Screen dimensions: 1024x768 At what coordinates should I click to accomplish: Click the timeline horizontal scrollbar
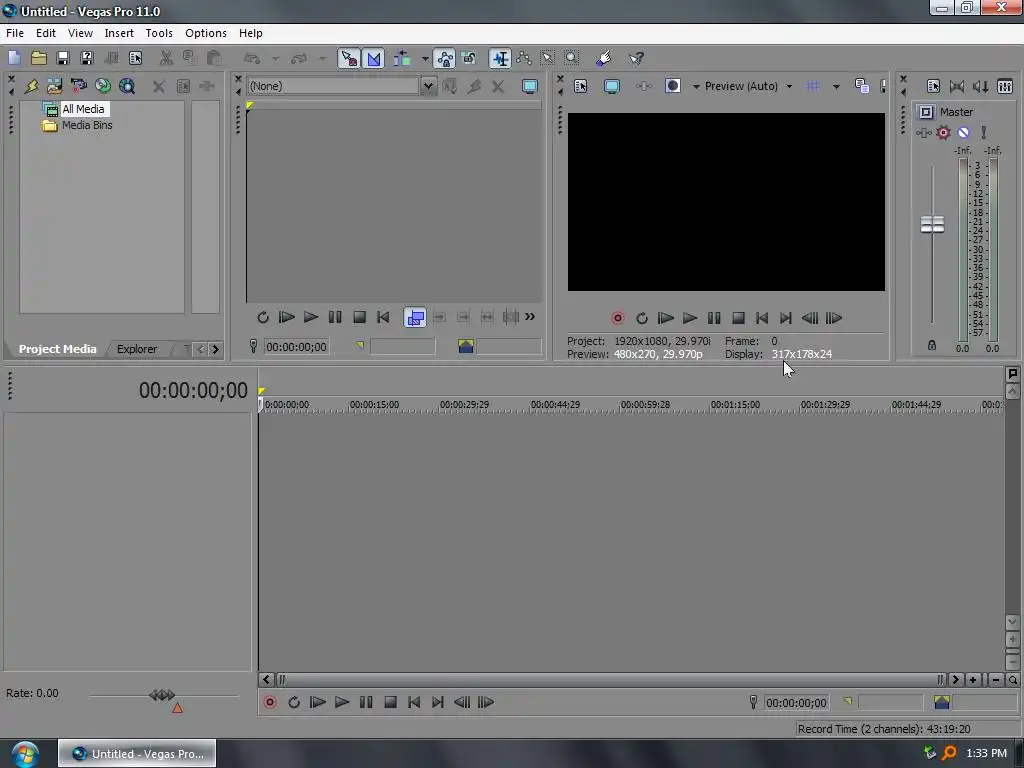pyautogui.click(x=611, y=680)
